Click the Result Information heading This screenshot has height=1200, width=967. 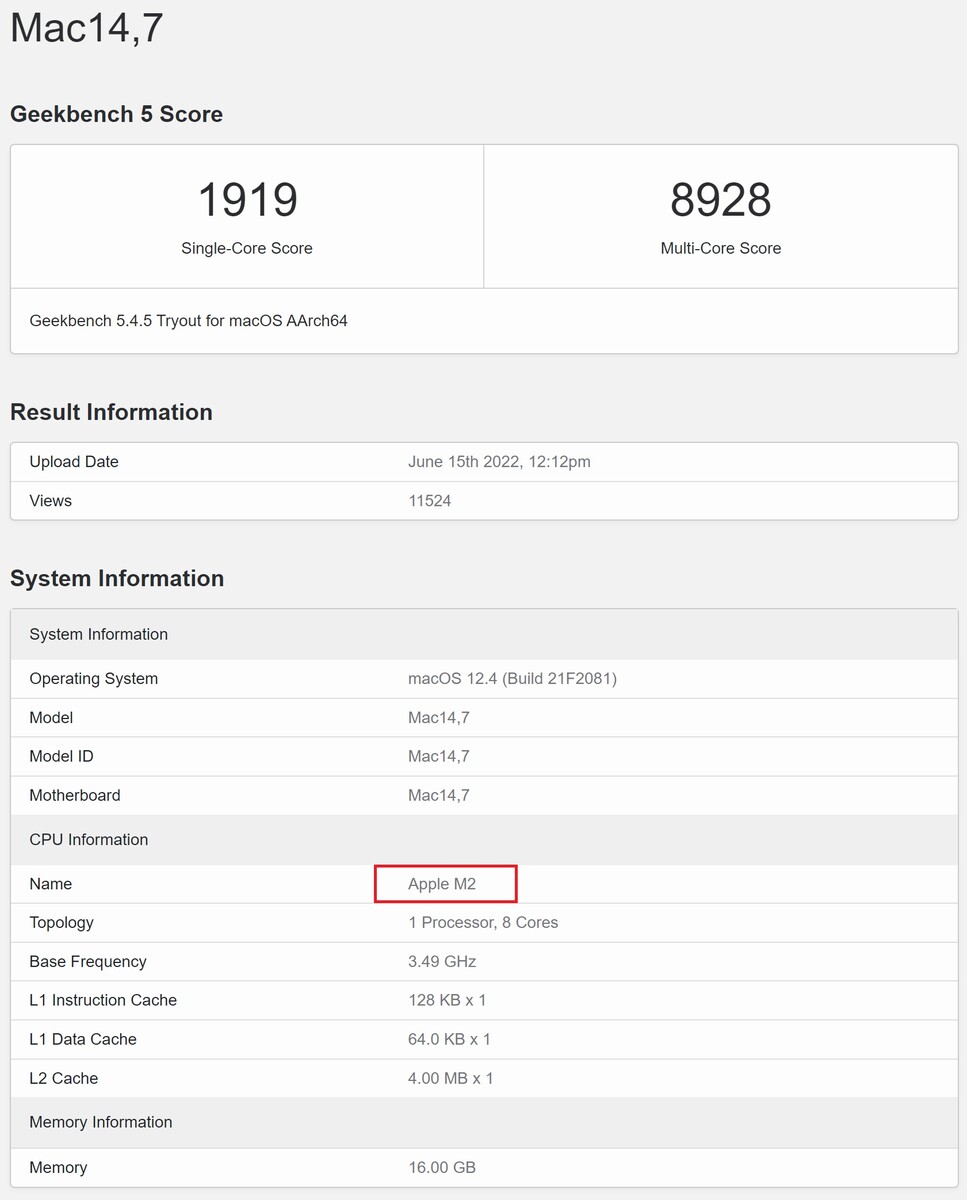[x=111, y=412]
